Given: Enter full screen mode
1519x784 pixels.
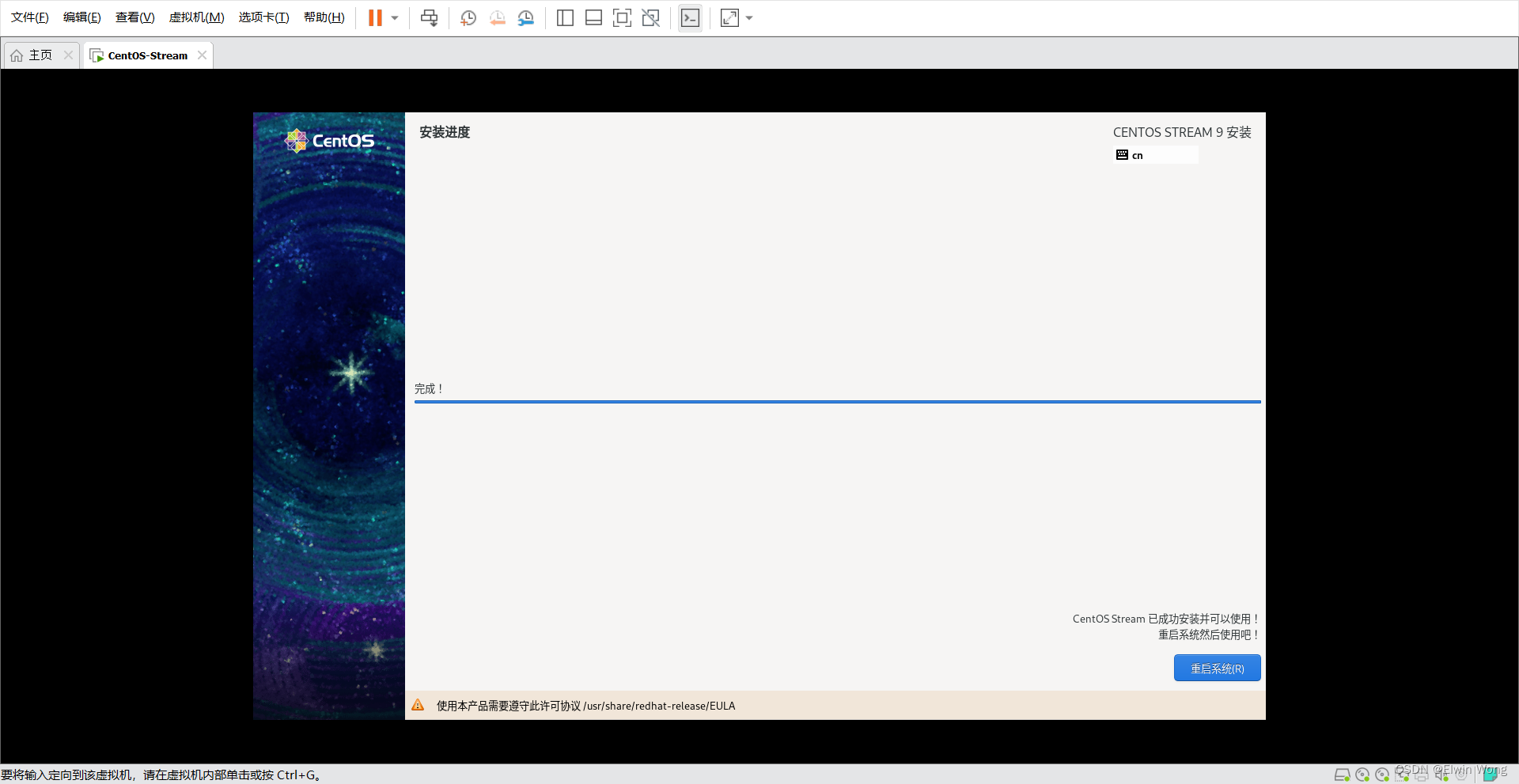Looking at the screenshot, I should click(x=622, y=17).
